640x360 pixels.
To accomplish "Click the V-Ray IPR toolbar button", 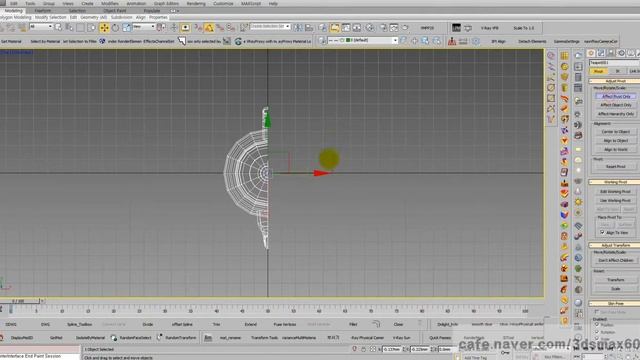I will 489,28.
